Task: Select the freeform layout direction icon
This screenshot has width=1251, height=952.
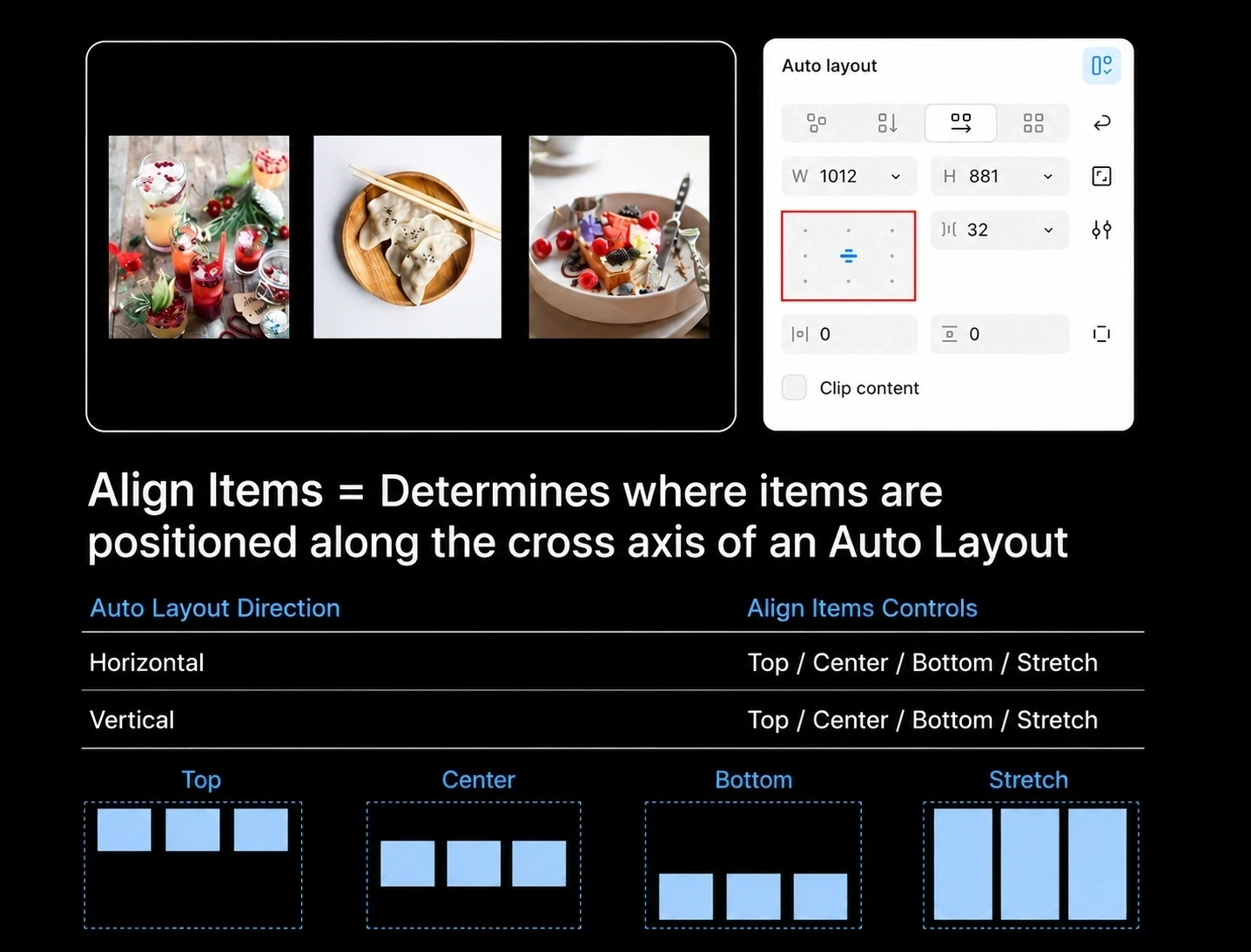Action: pyautogui.click(x=817, y=123)
